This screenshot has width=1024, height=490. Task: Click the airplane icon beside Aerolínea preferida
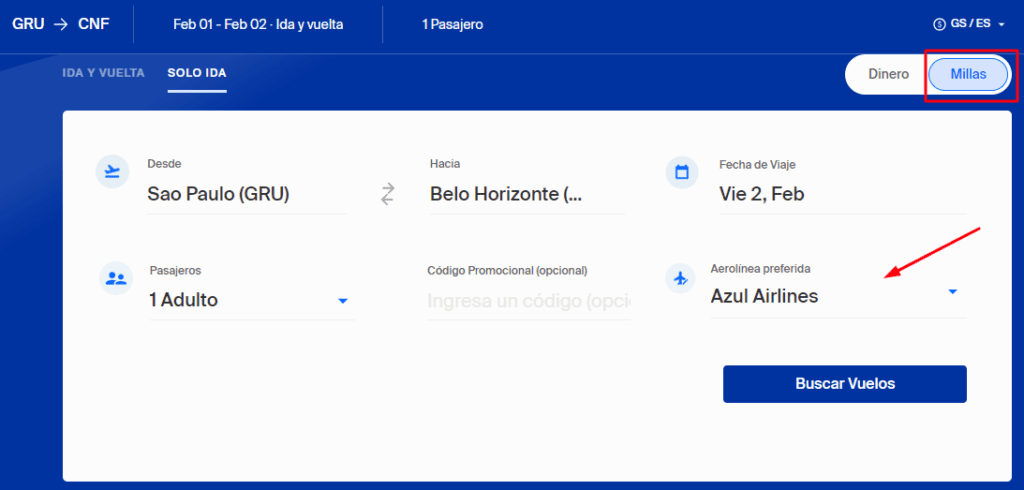coord(682,278)
